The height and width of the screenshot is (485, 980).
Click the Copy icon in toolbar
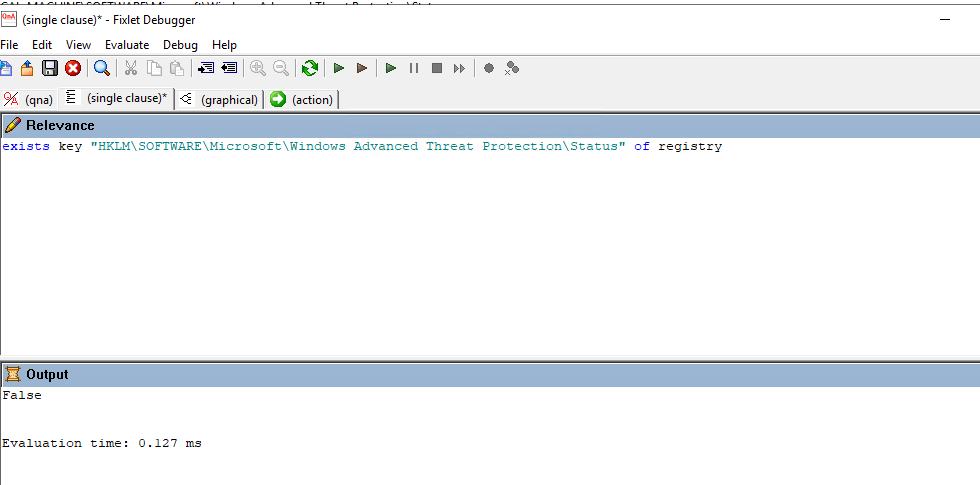pyautogui.click(x=154, y=68)
